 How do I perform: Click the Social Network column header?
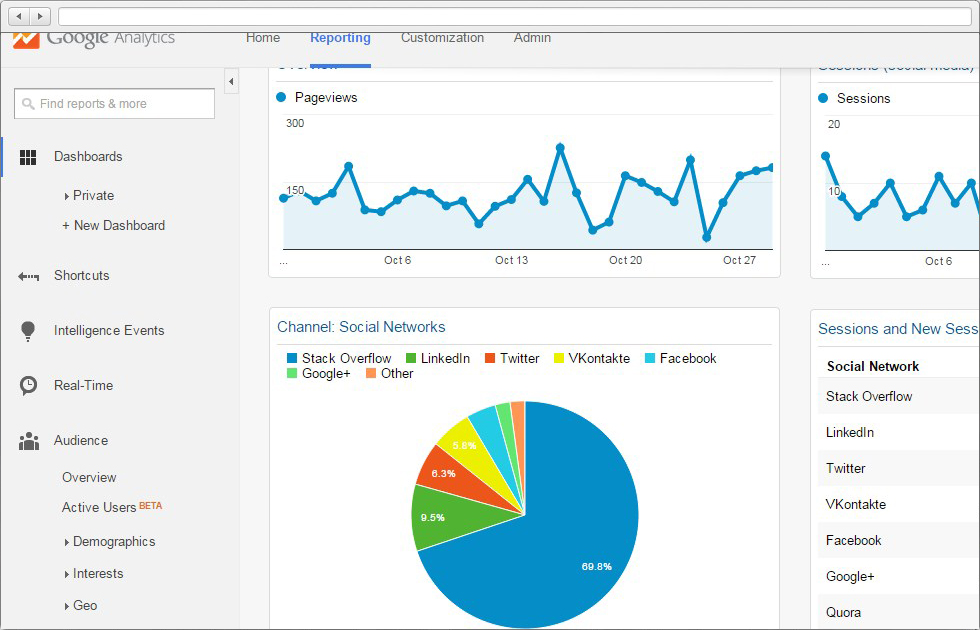(x=872, y=366)
